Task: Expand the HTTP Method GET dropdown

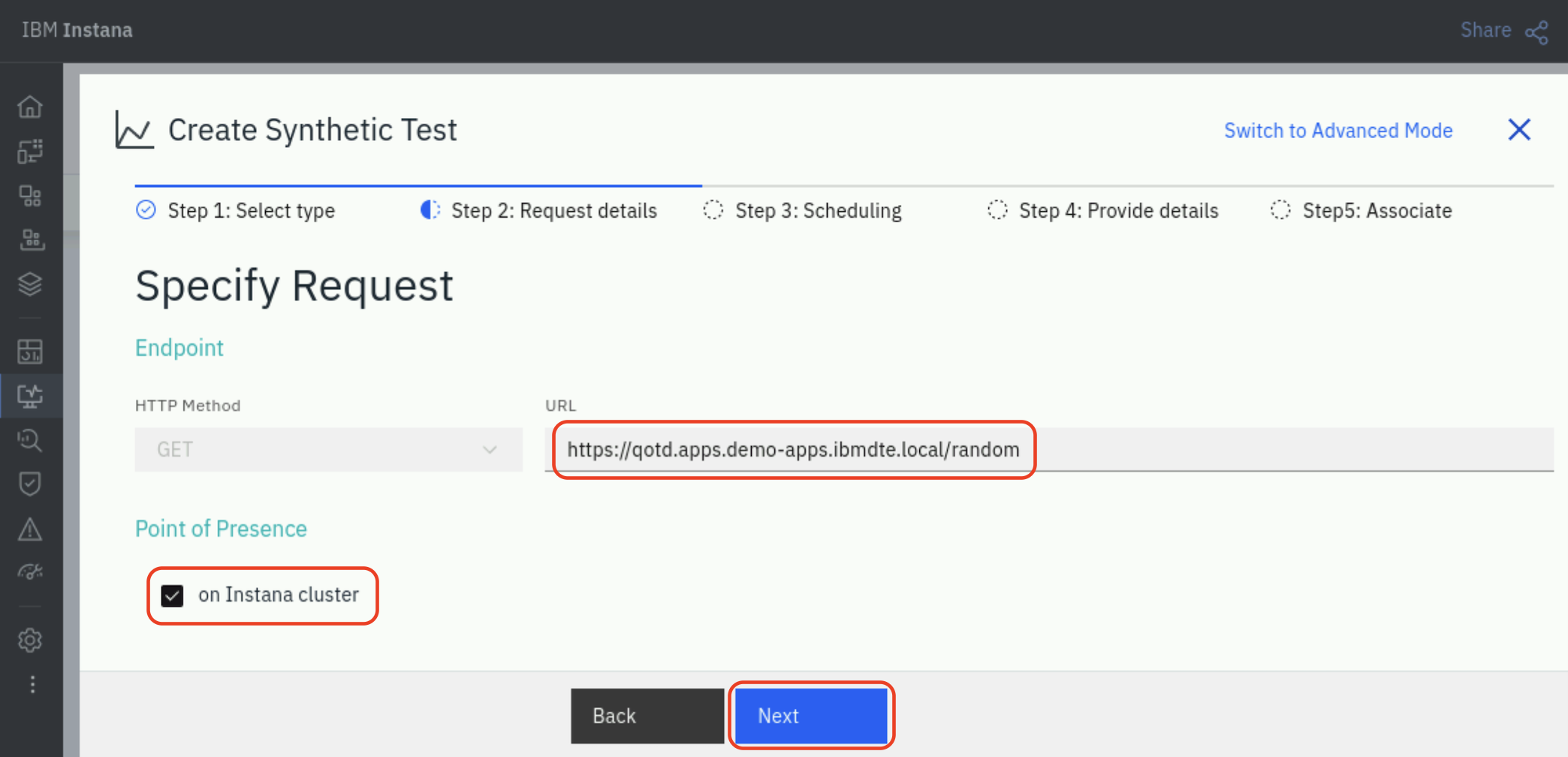Action: (329, 449)
